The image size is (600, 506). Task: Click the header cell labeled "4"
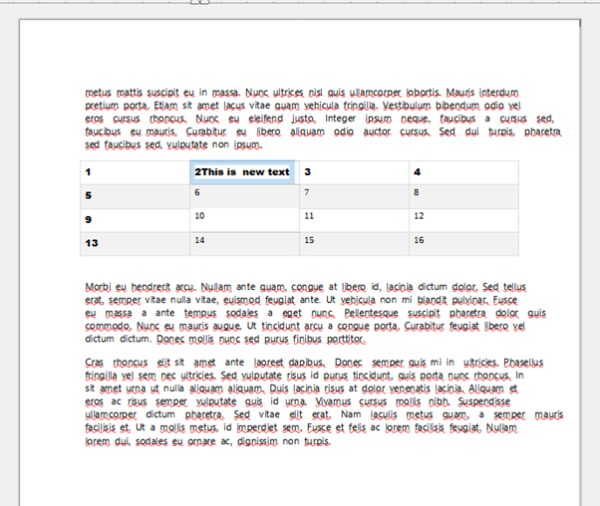coord(464,173)
